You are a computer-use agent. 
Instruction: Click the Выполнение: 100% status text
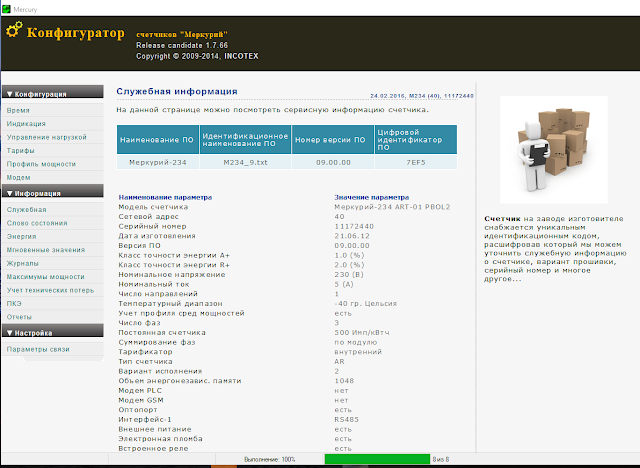point(270,459)
